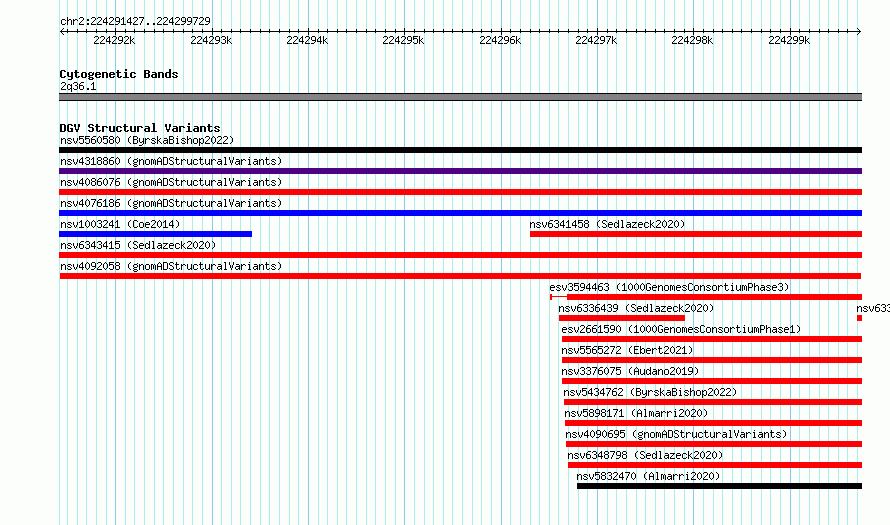Select the gray 2q36.1 cytogenetic band bar

click(460, 97)
